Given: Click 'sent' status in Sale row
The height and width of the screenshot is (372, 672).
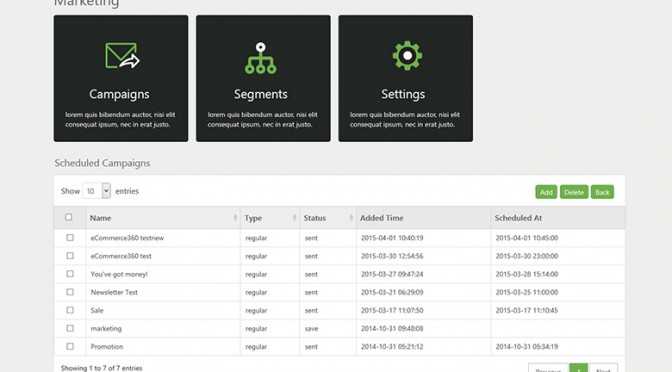Looking at the screenshot, I should [x=311, y=310].
